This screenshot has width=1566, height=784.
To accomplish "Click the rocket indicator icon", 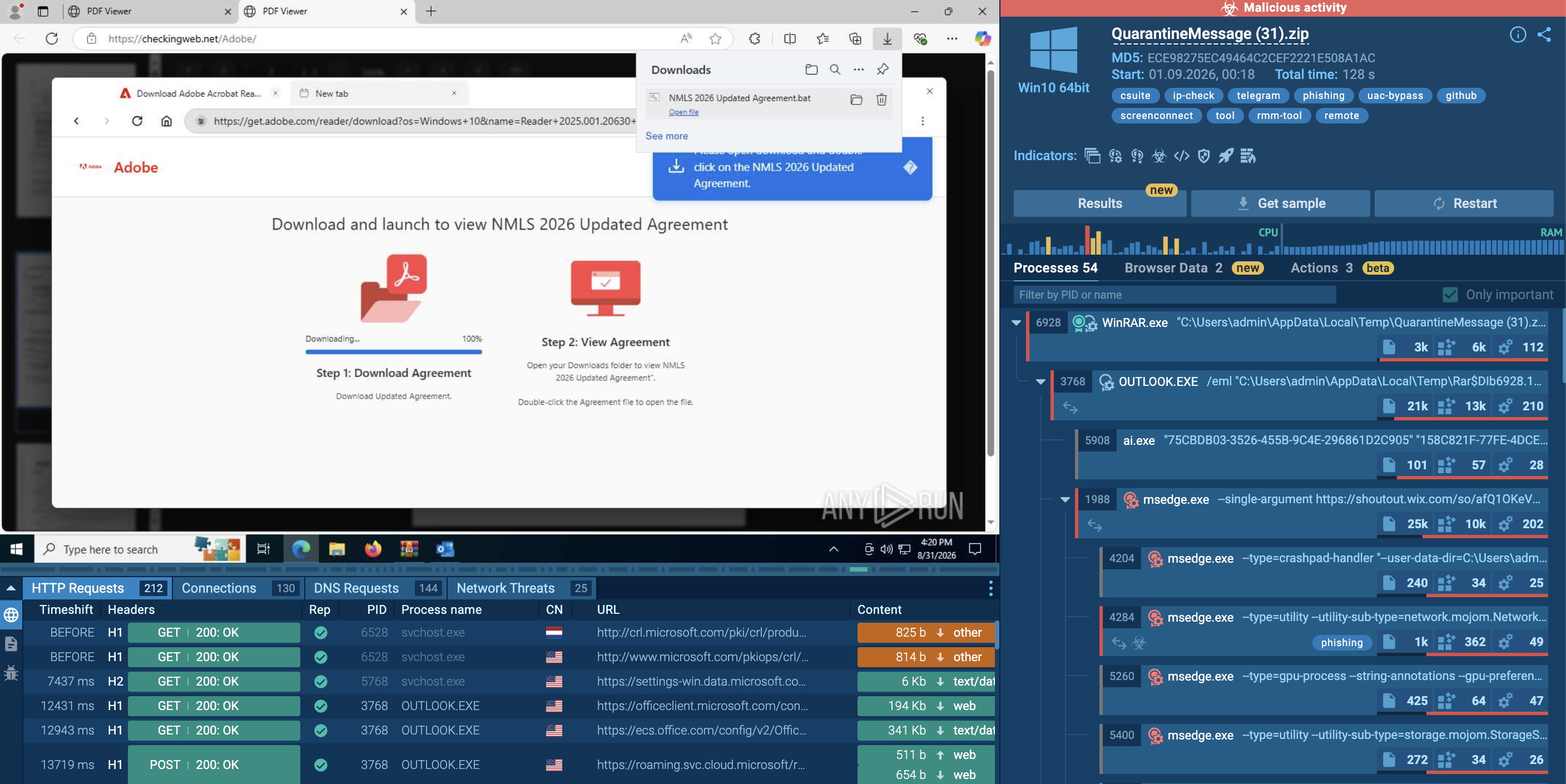I will point(1226,156).
